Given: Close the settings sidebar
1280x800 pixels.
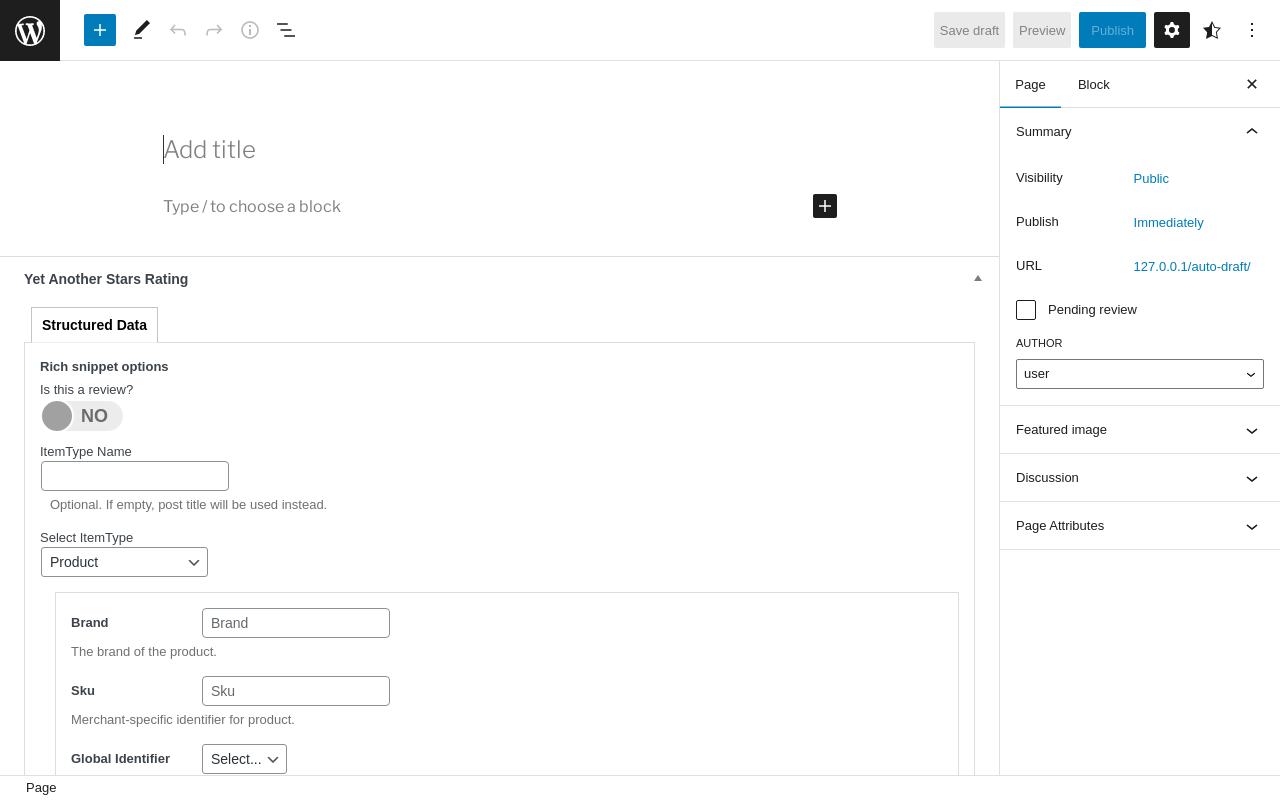Looking at the screenshot, I should click(x=1252, y=84).
